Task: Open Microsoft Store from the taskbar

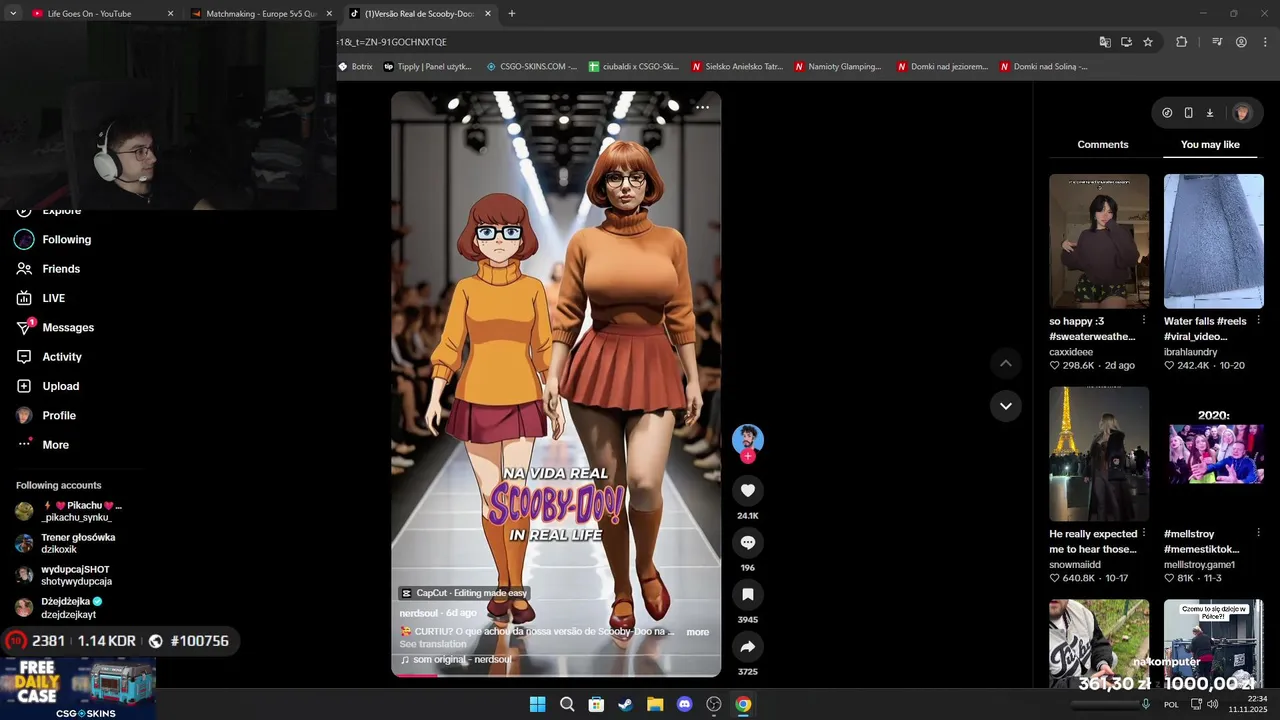Action: (596, 704)
